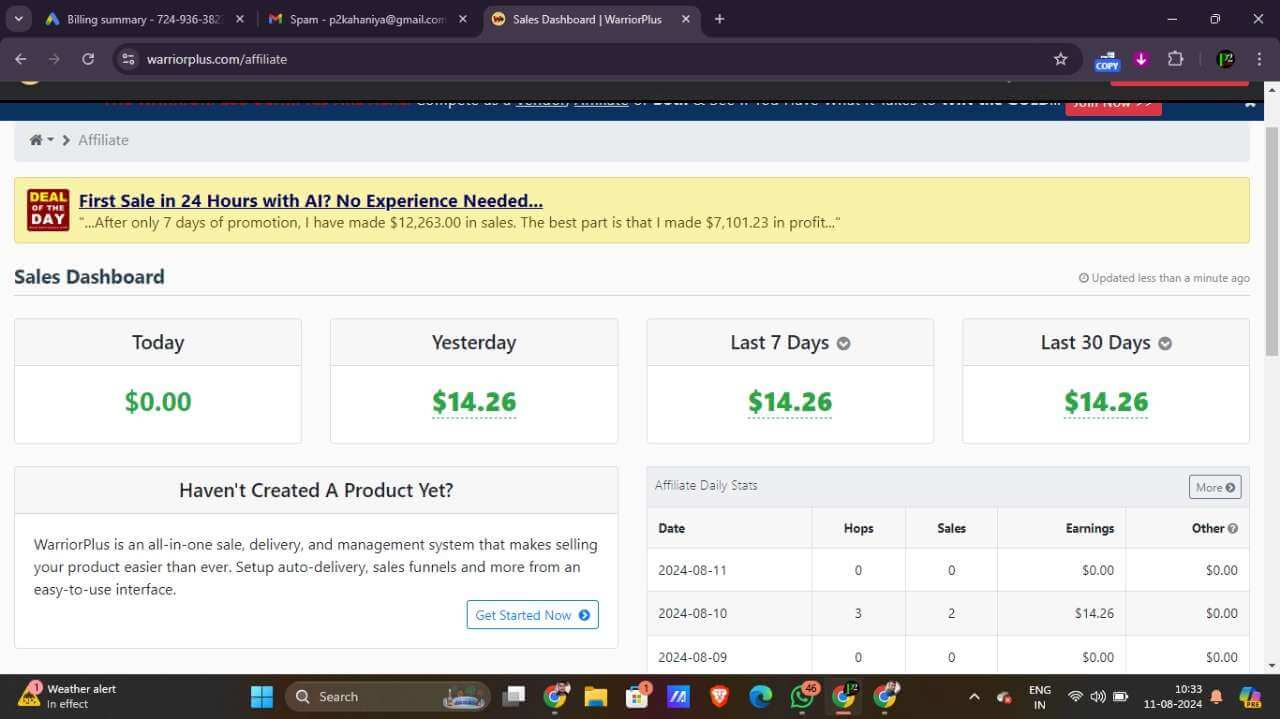Click the Deal of the Day badge

(x=47, y=209)
